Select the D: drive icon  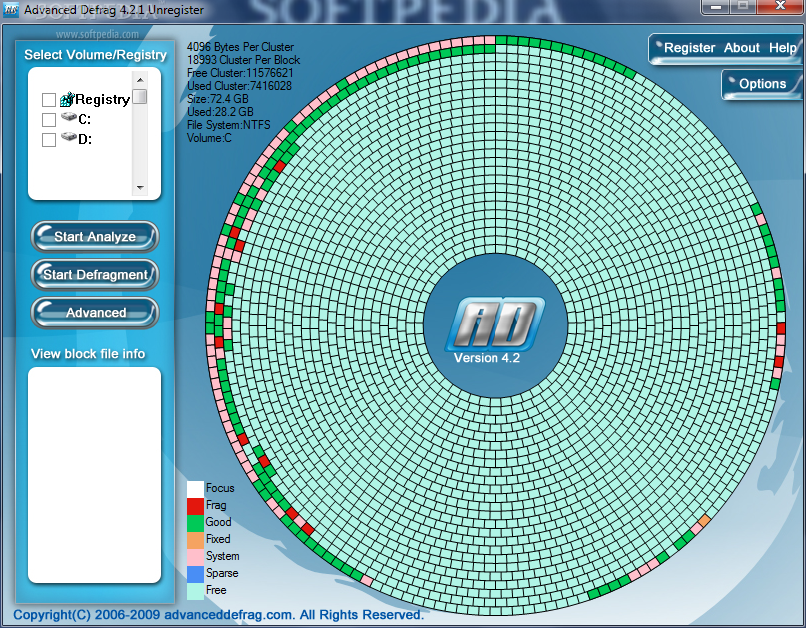pos(68,137)
